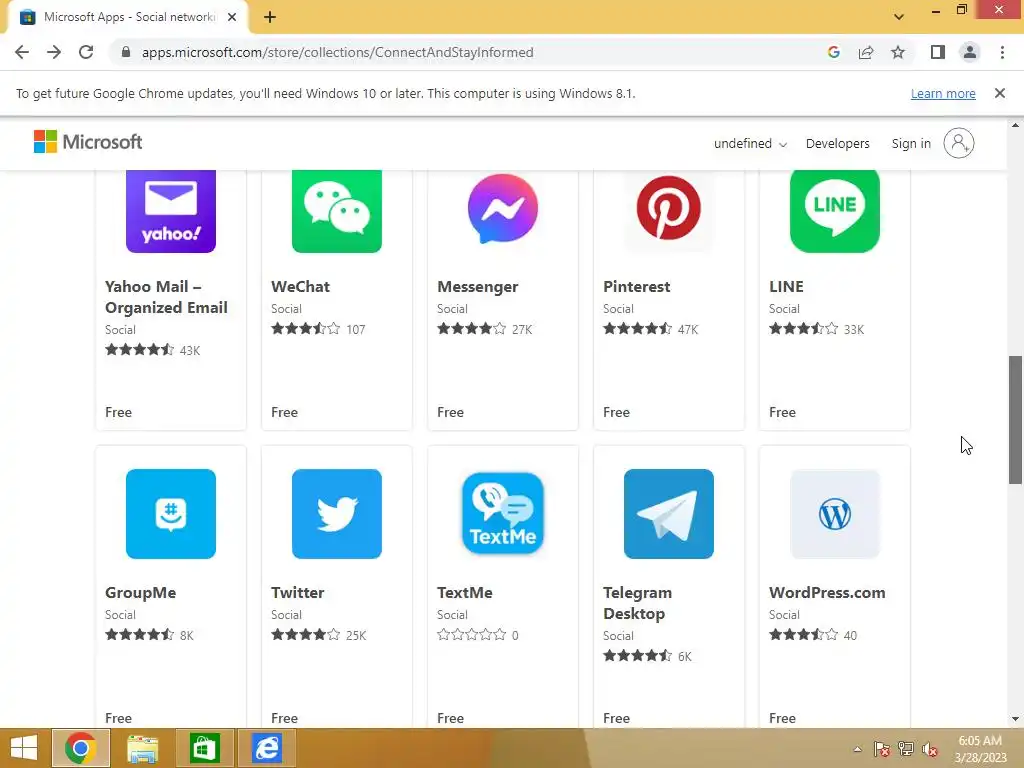Click Pinterest star rating 47K
Screen dimensions: 1024x768
(650, 329)
